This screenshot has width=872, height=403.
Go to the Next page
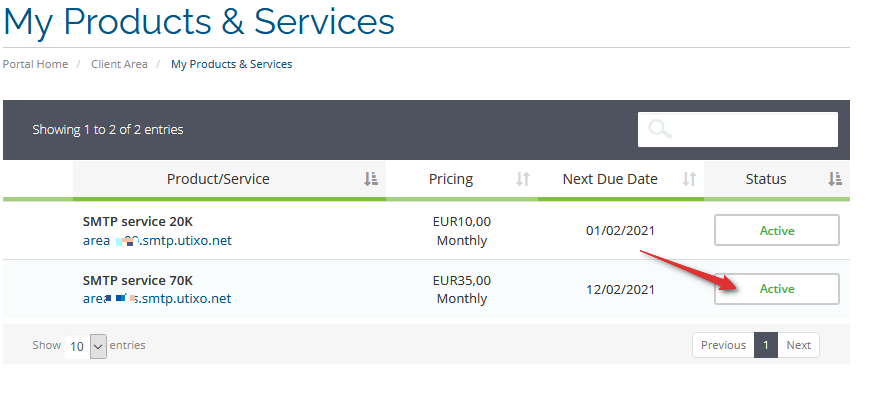[798, 345]
